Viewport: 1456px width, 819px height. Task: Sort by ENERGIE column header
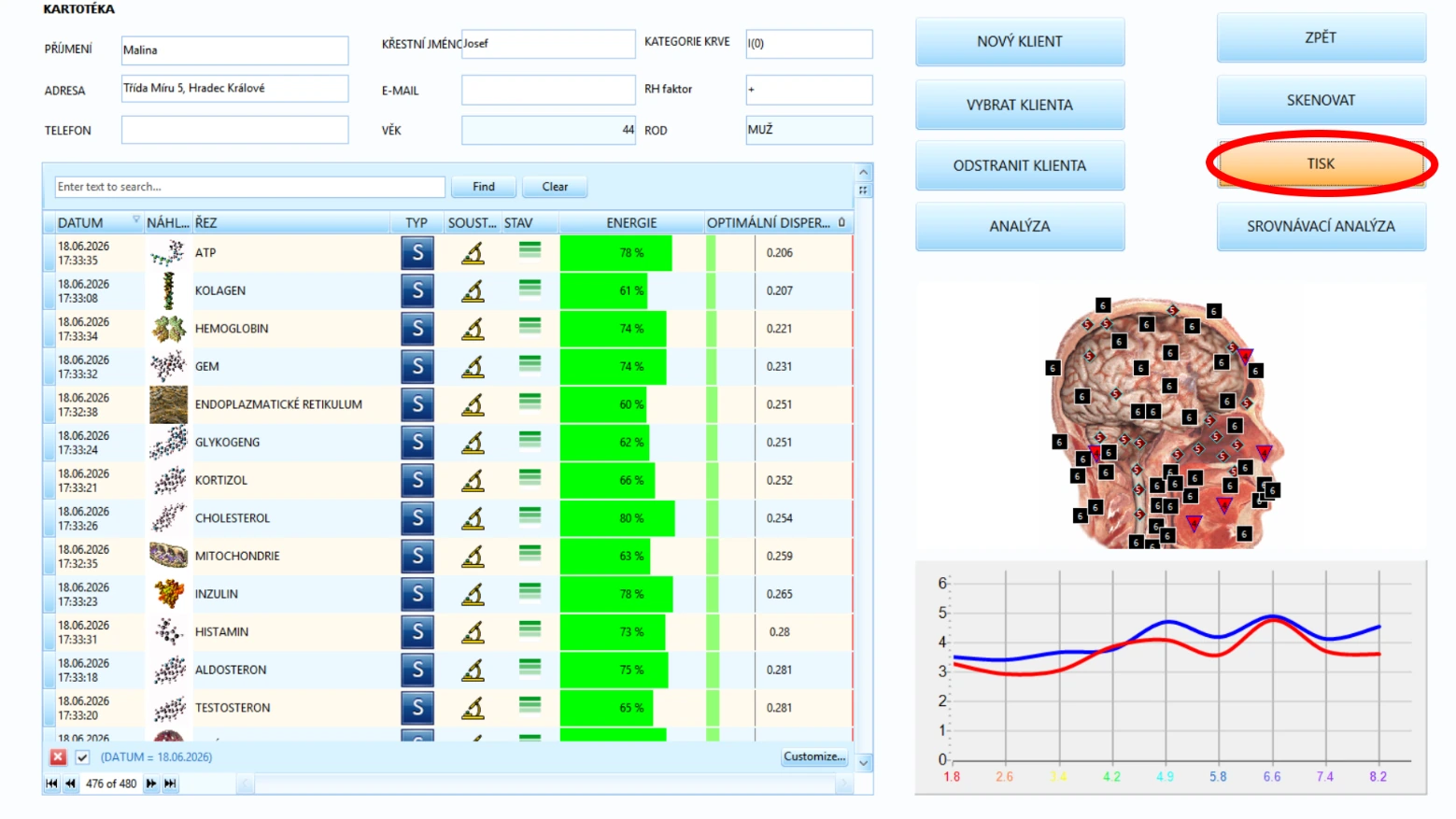click(631, 222)
